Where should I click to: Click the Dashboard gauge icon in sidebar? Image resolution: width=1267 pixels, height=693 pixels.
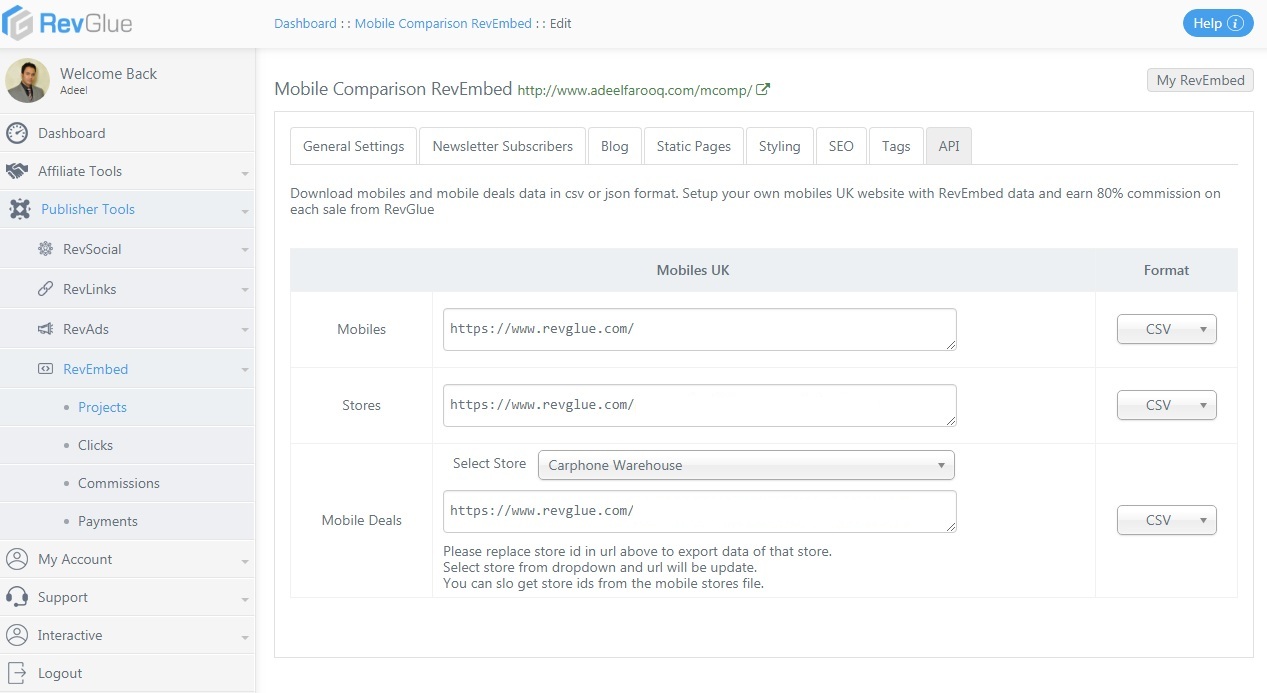tap(17, 133)
